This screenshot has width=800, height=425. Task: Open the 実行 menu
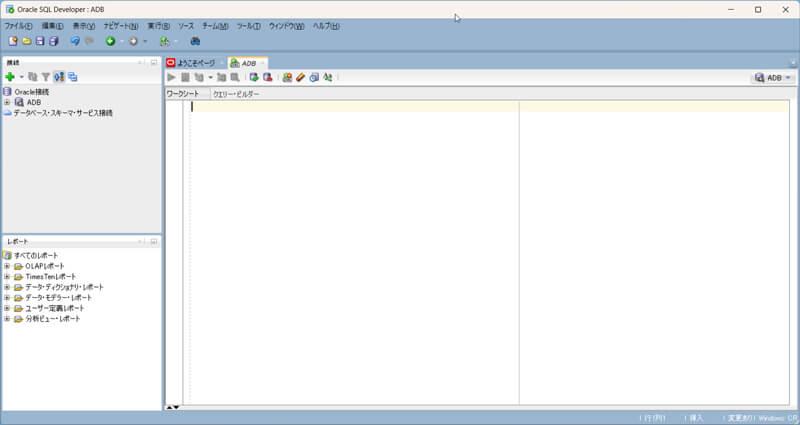(x=159, y=26)
